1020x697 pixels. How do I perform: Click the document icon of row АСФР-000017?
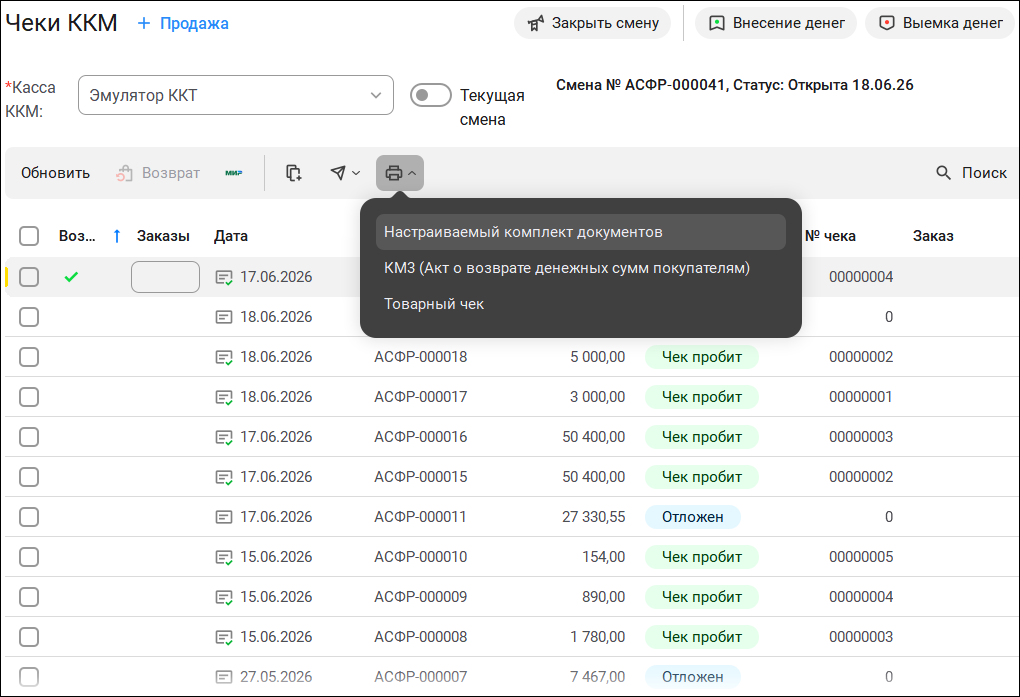tap(224, 397)
